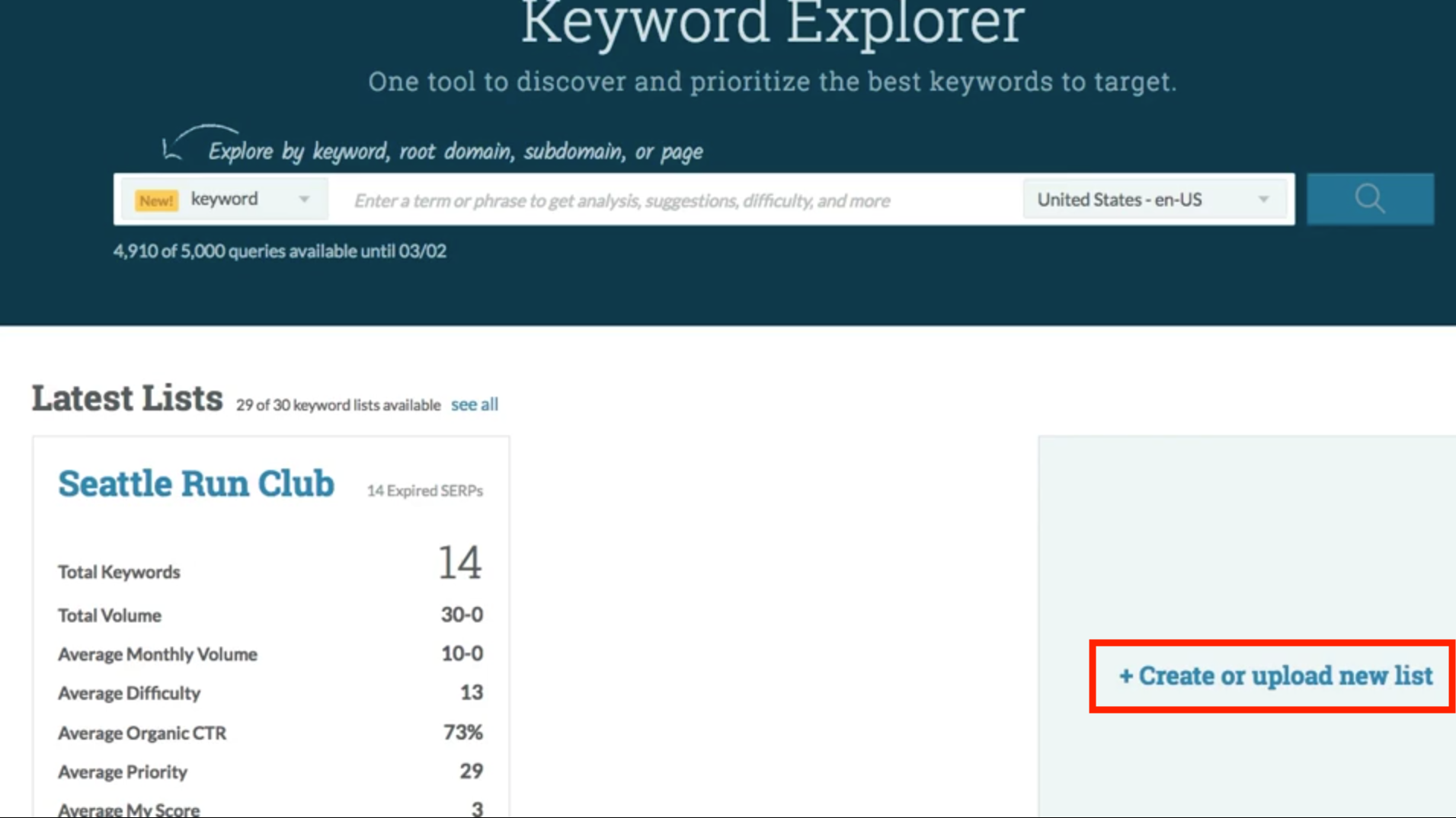Click the arrow on the locale selector
Screen dimensions: 1456x818
(x=1263, y=200)
